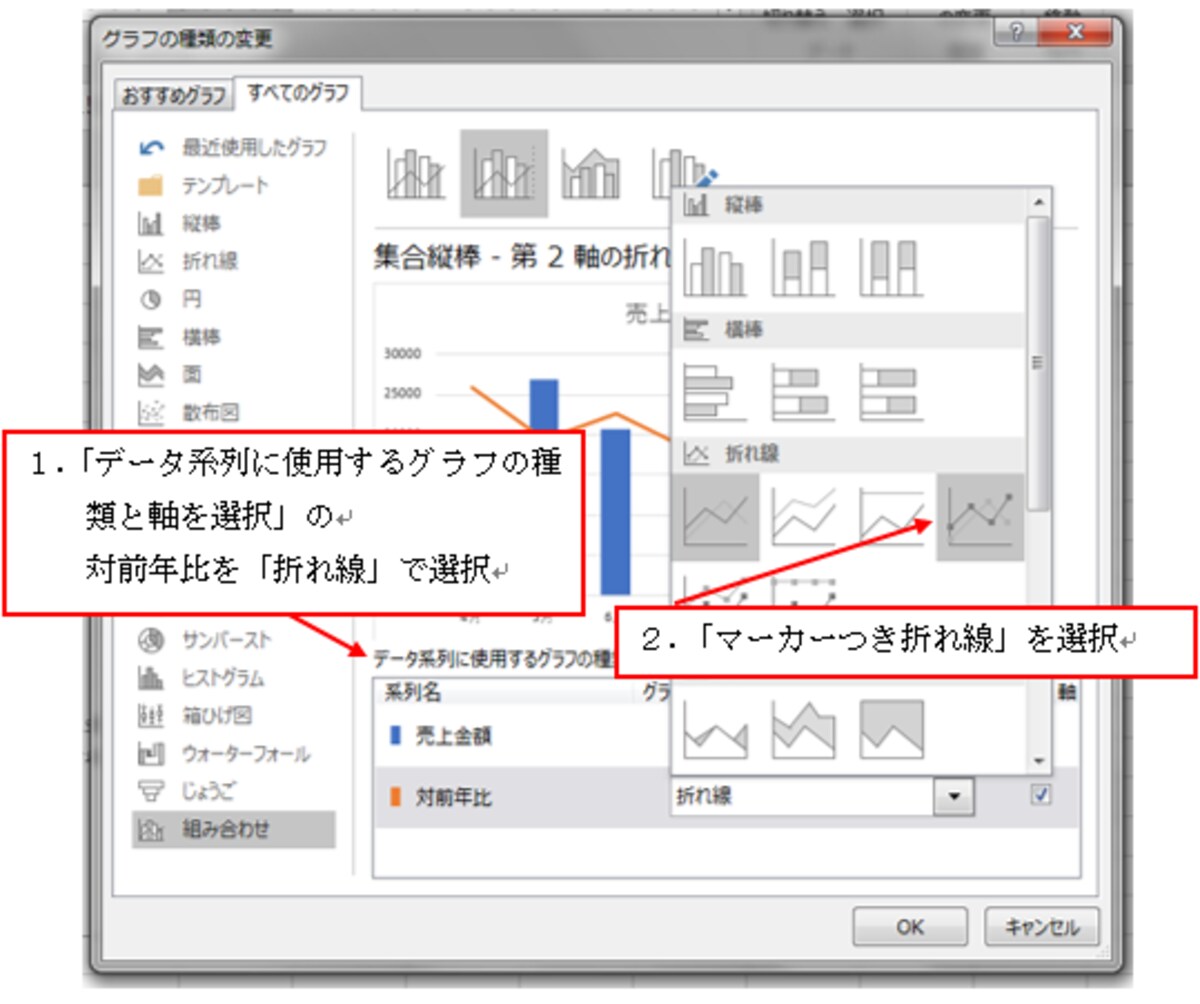Open the テンプレート chart category

coord(205,185)
